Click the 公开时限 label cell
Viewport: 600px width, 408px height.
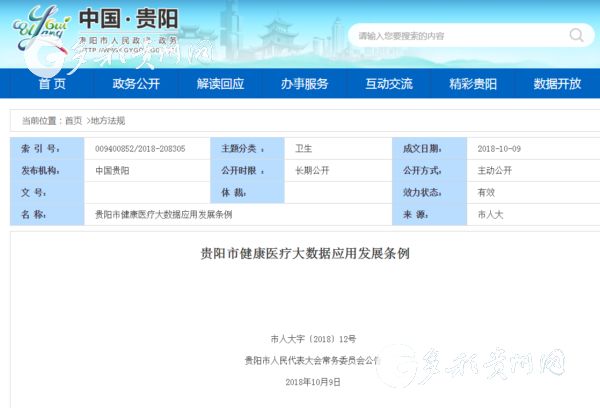(248, 170)
